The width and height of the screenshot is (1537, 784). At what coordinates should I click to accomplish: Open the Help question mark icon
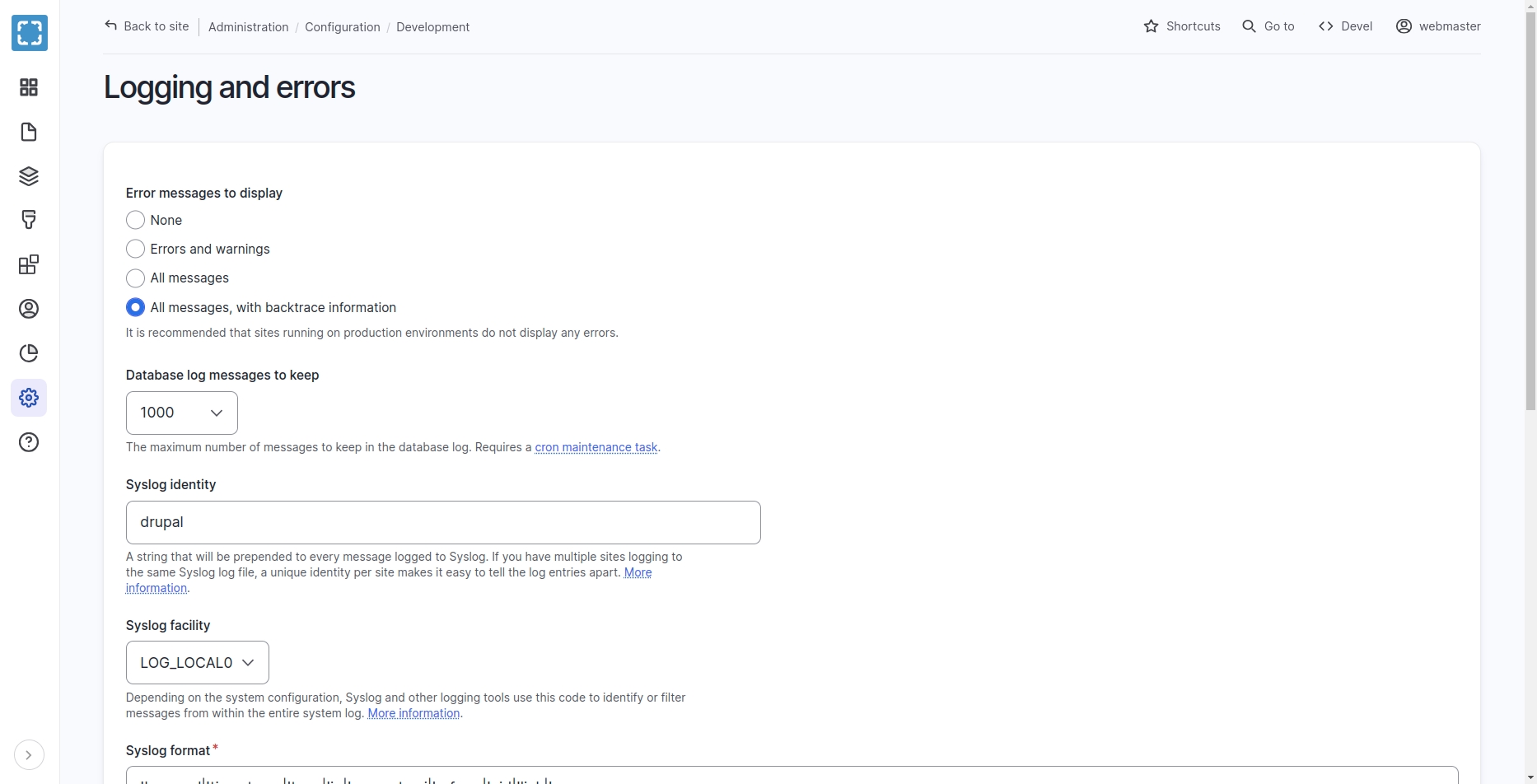[x=29, y=442]
